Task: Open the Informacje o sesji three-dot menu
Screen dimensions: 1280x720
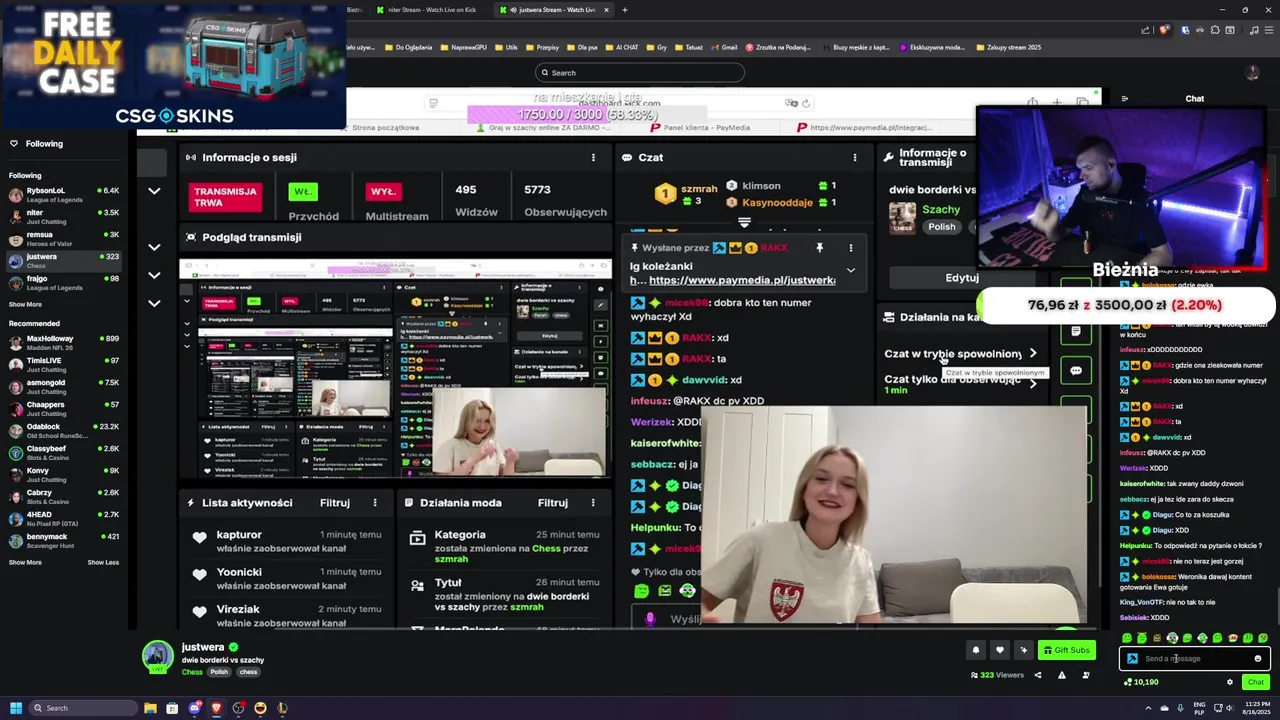Action: point(593,158)
